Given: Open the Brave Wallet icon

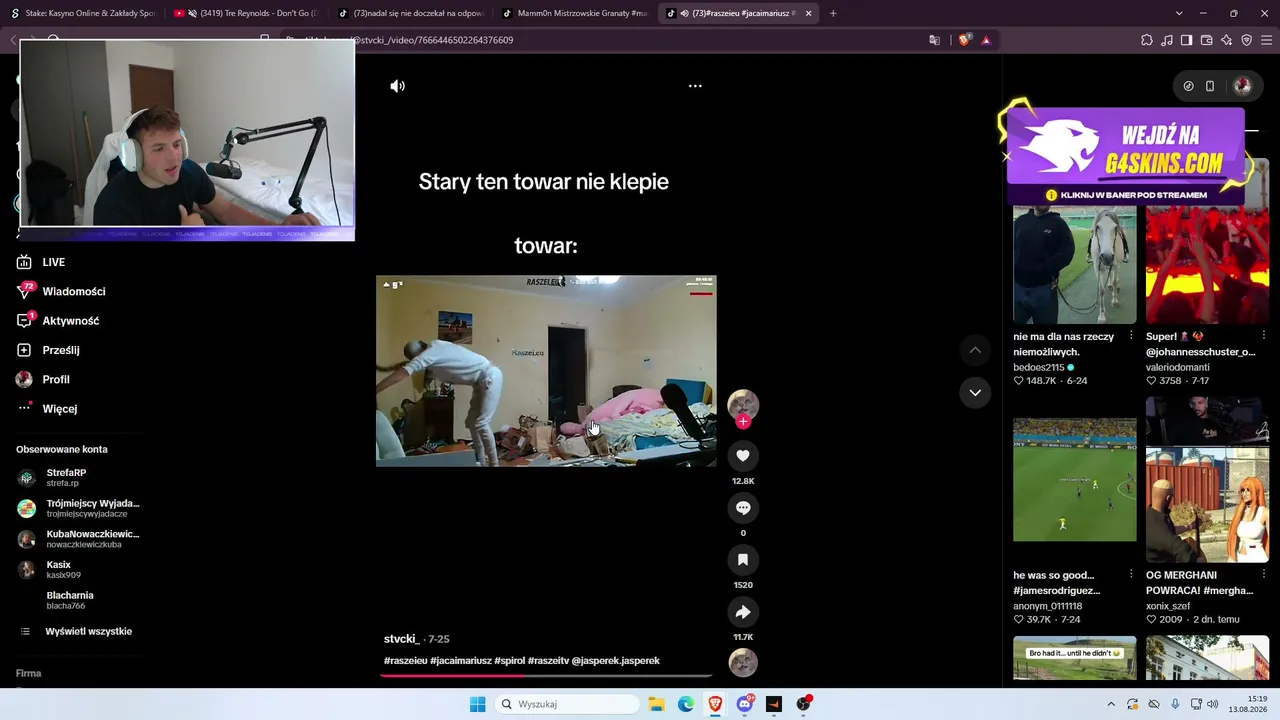Looking at the screenshot, I should pos(1207,40).
